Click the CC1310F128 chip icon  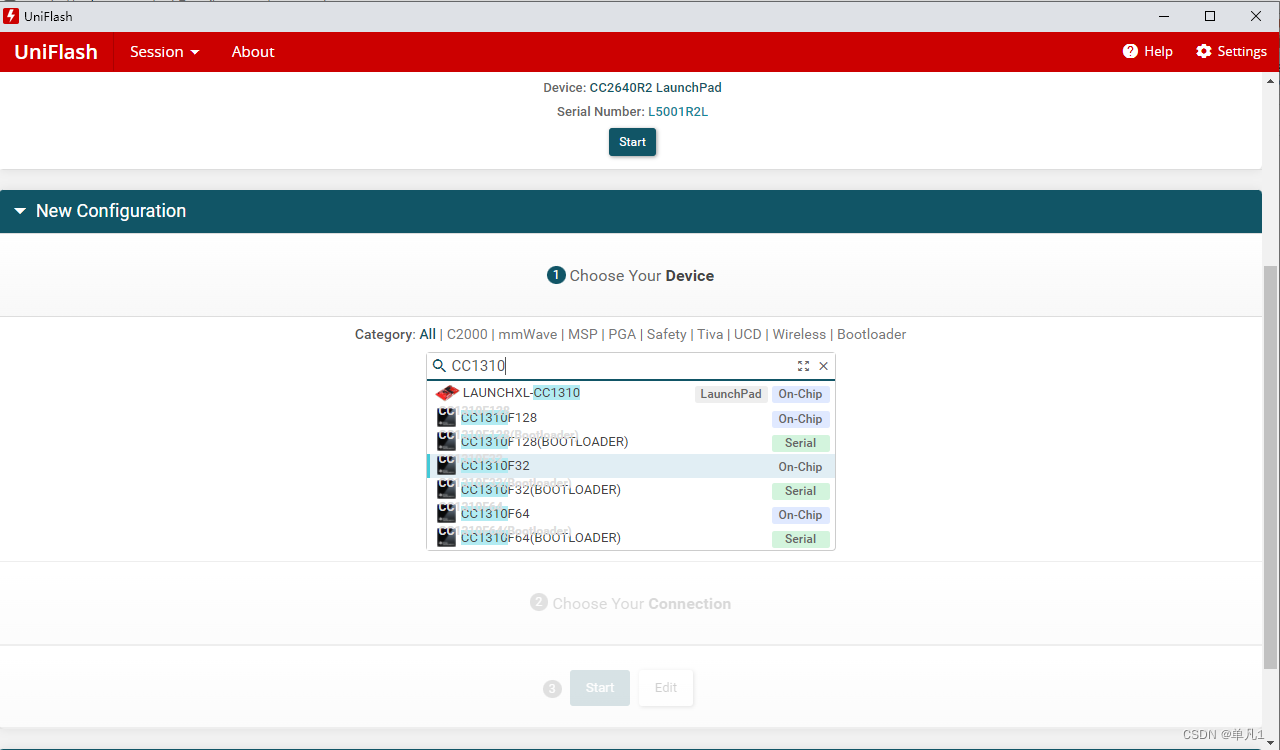(446, 418)
